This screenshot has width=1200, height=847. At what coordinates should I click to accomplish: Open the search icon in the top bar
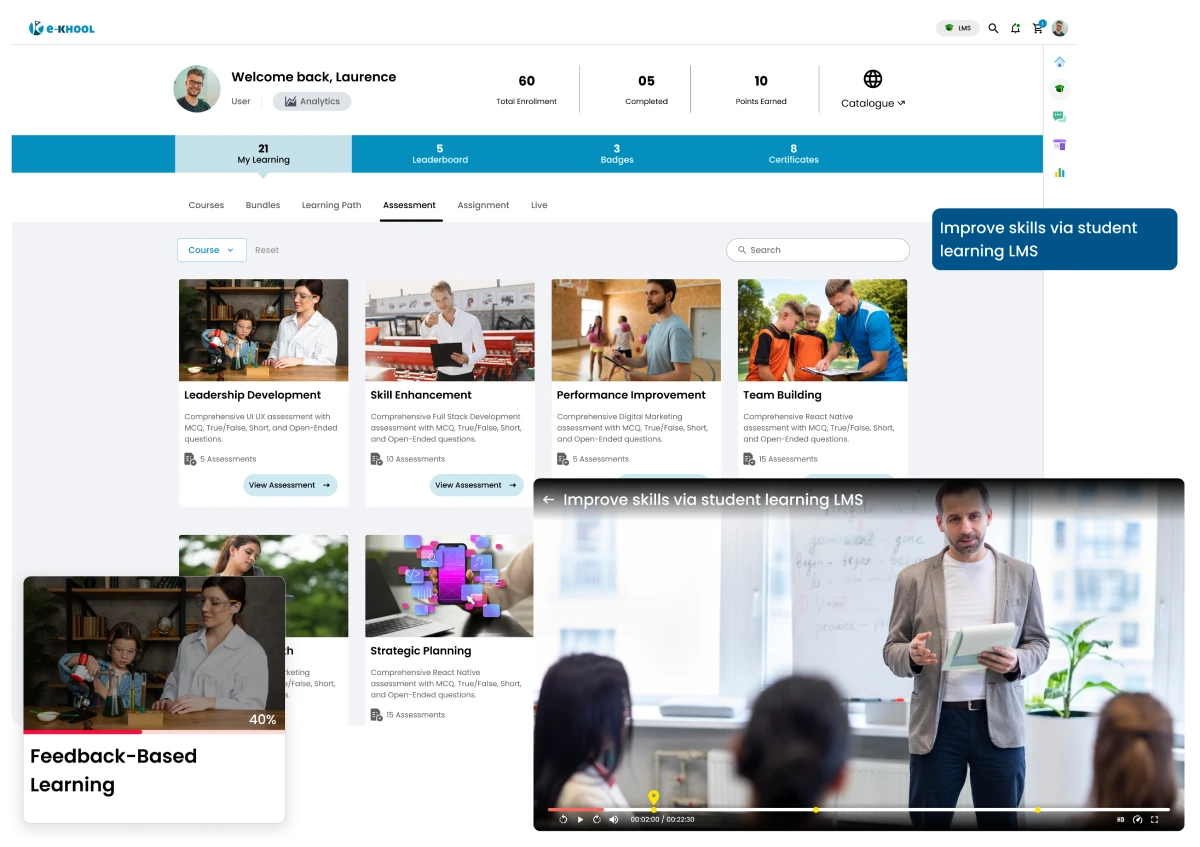click(993, 28)
